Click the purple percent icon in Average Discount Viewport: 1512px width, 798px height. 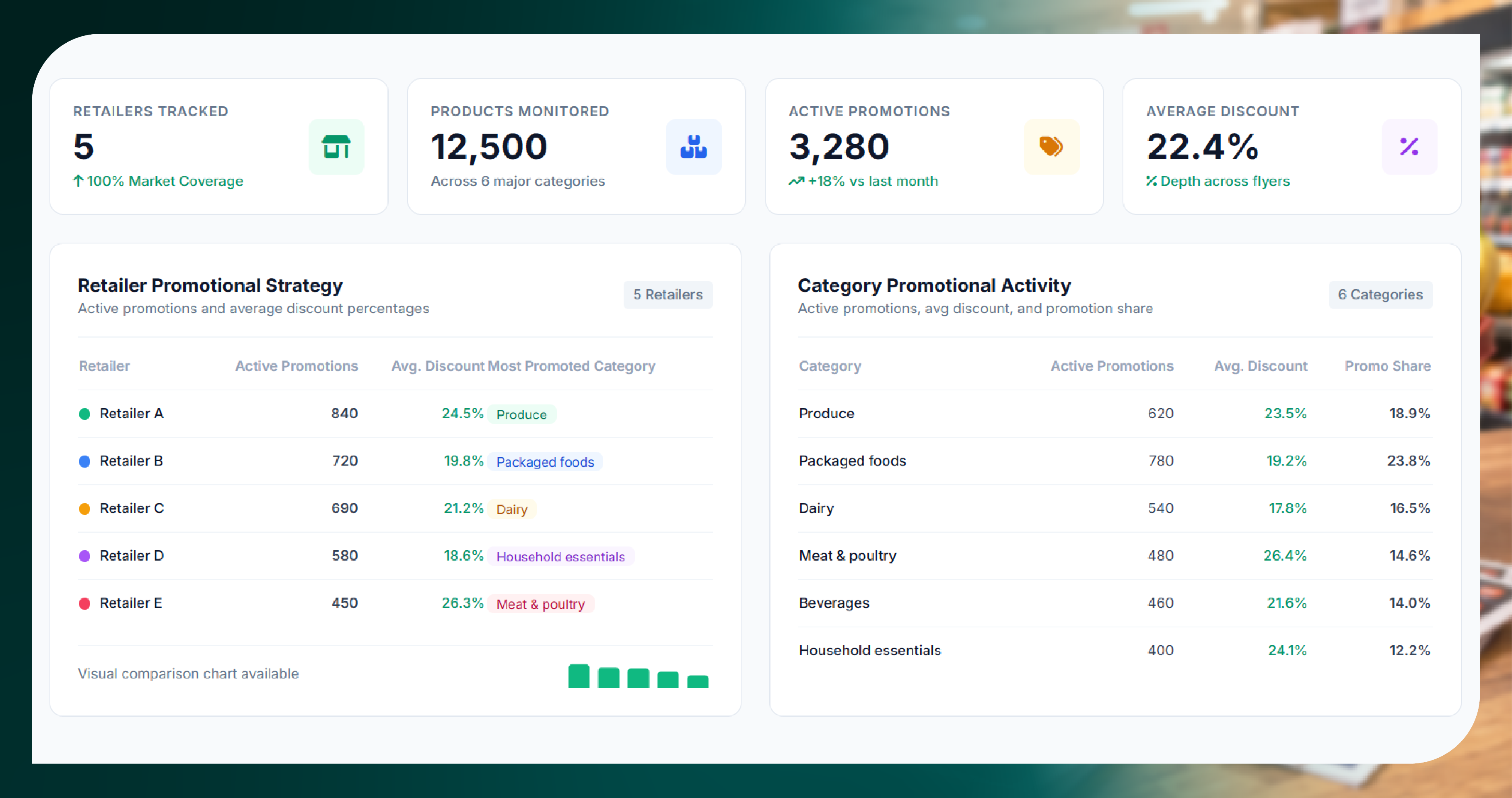coord(1409,147)
